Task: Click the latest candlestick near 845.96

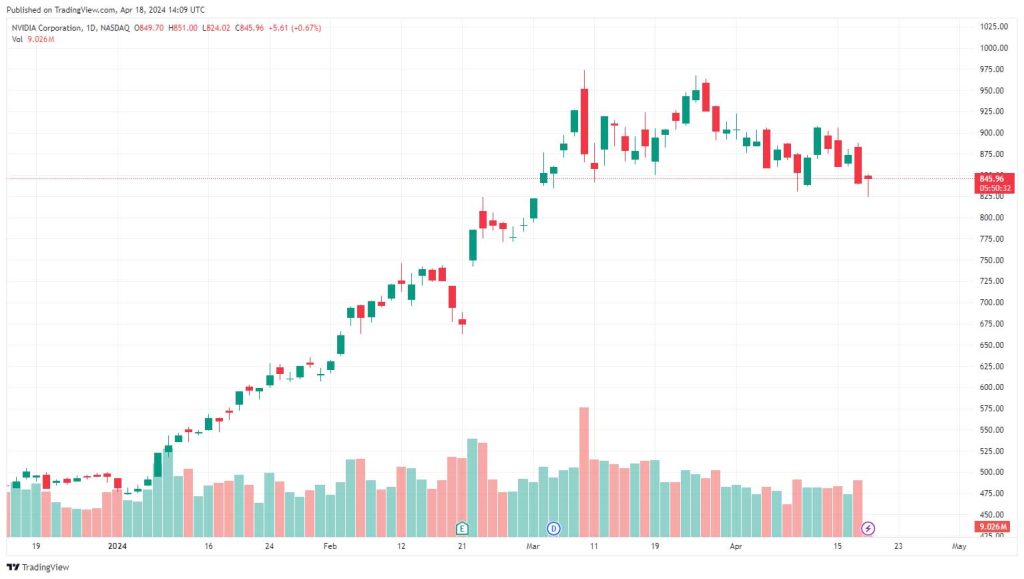Action: coord(868,178)
